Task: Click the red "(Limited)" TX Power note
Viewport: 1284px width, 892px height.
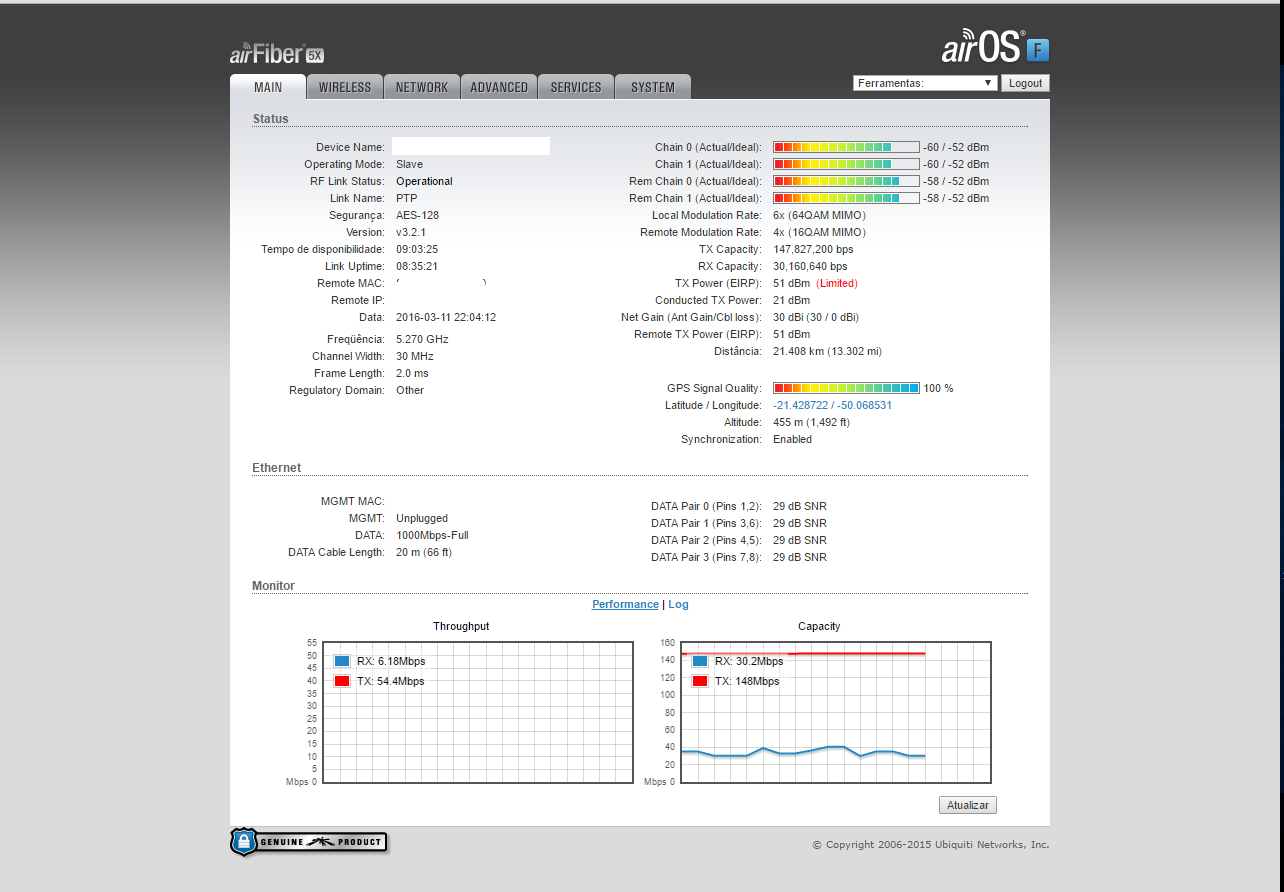Action: pyautogui.click(x=837, y=283)
